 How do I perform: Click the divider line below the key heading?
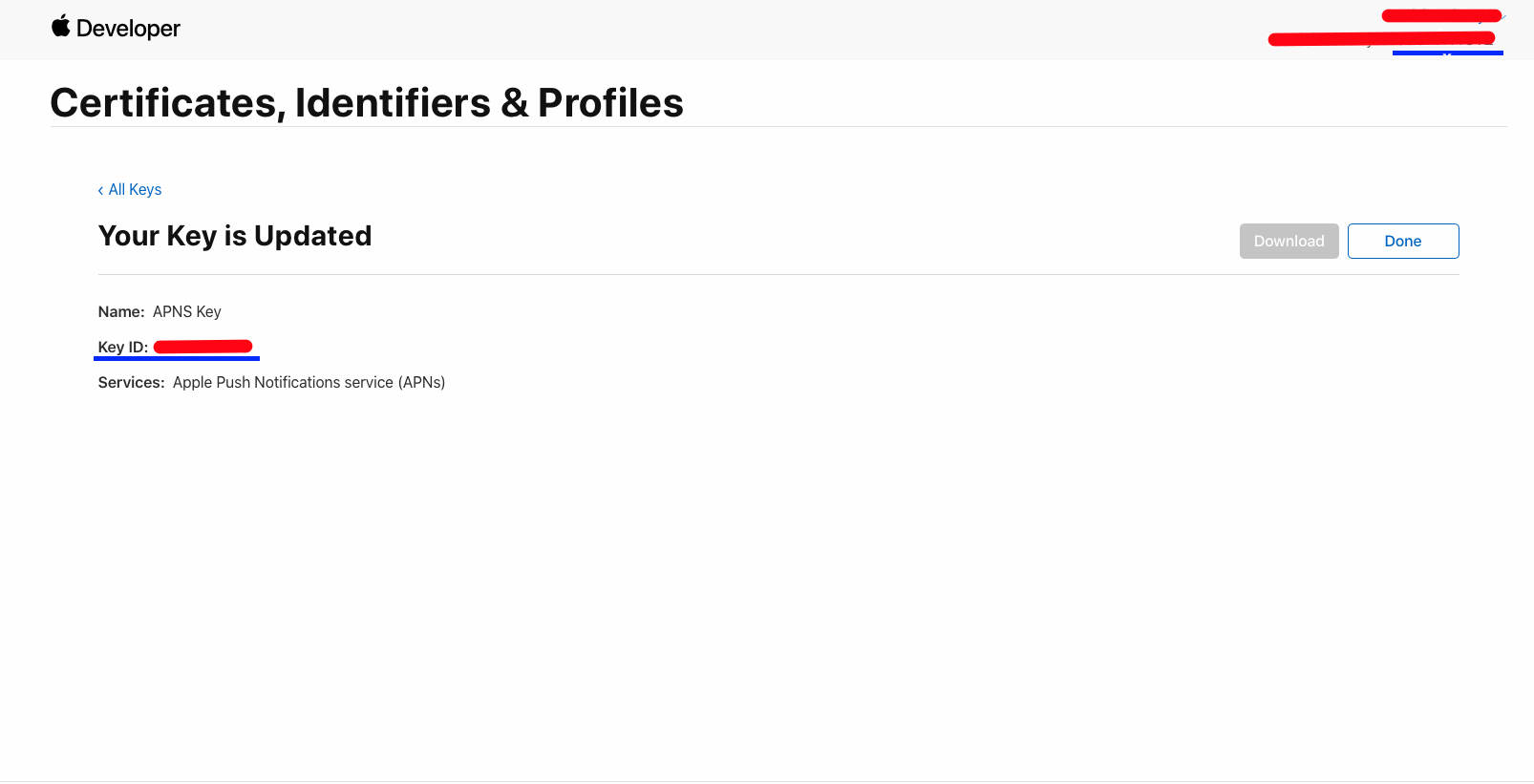778,275
